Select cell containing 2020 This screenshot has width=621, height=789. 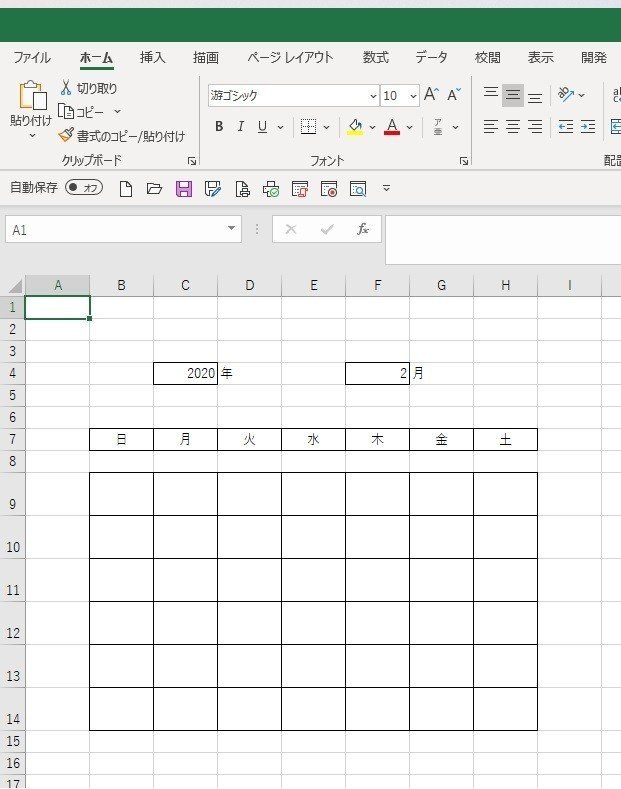(185, 373)
